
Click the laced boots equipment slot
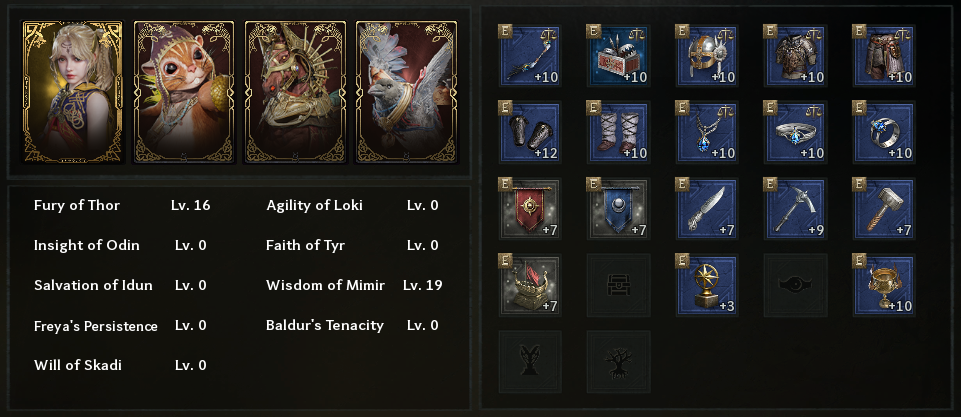coord(618,133)
